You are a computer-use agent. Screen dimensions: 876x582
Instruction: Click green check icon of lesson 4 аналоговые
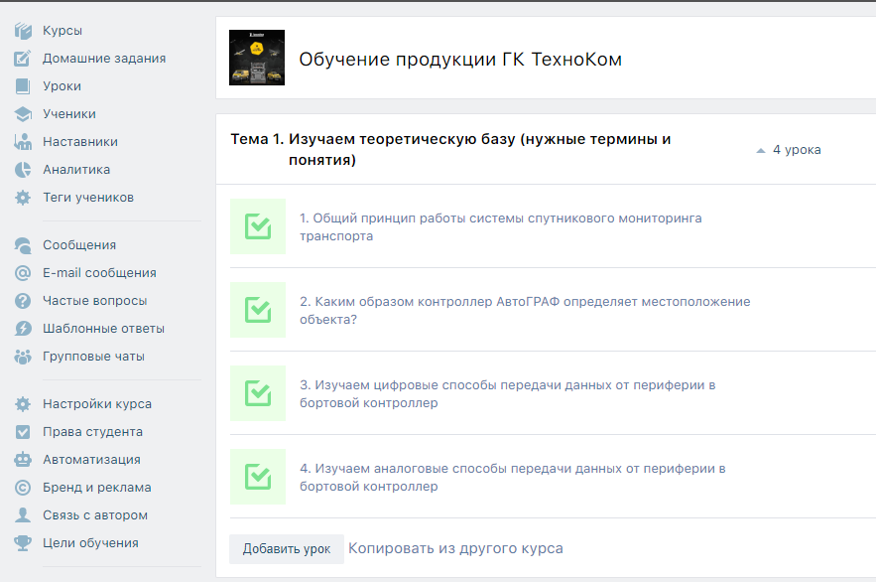pos(258,477)
